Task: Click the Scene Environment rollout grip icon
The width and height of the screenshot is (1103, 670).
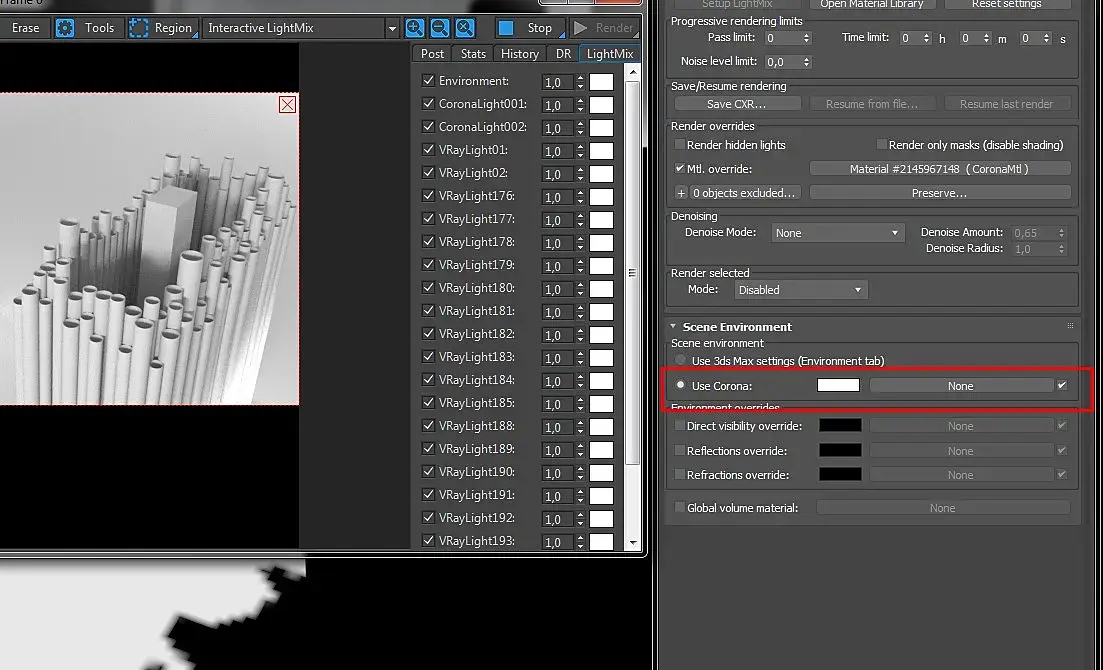Action: click(1070, 327)
